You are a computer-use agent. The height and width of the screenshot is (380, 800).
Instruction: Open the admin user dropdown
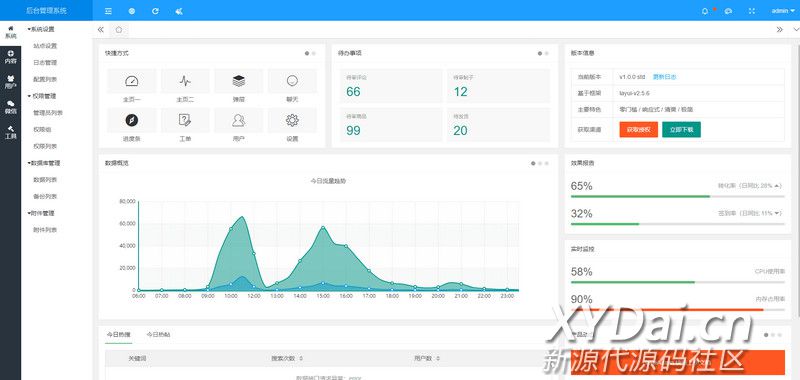783,11
